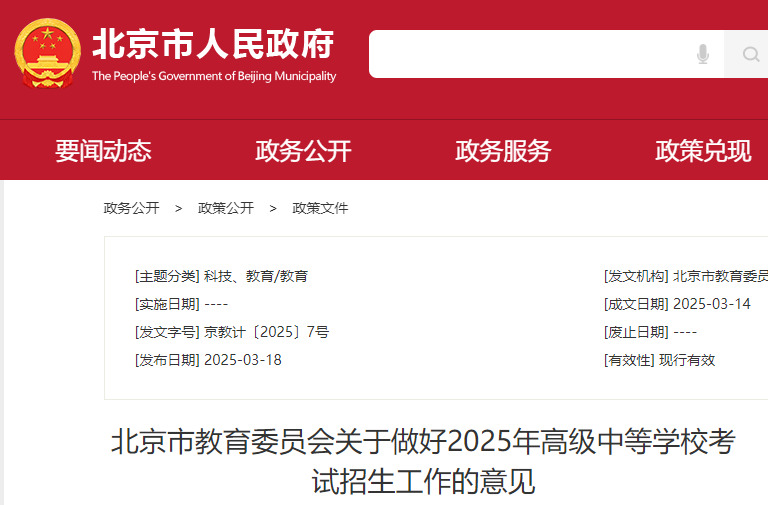768x505 pixels.
Task: Click the national emblem logo
Action: point(47,54)
